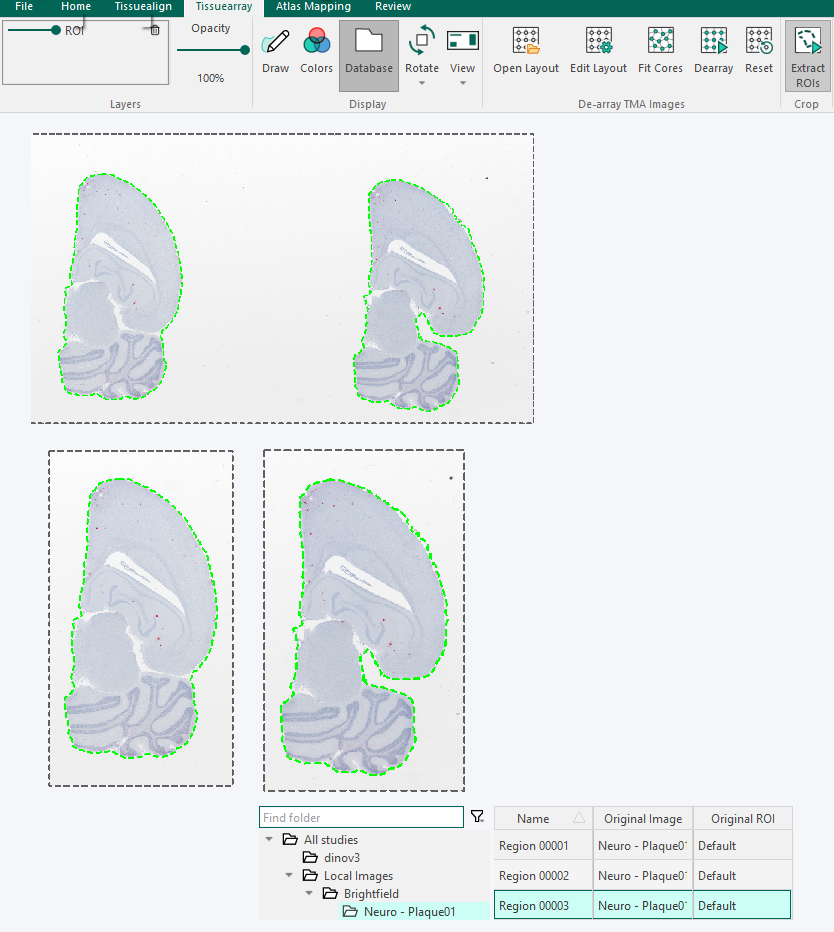Open the Colors tool
This screenshot has height=932, width=834.
(x=316, y=52)
